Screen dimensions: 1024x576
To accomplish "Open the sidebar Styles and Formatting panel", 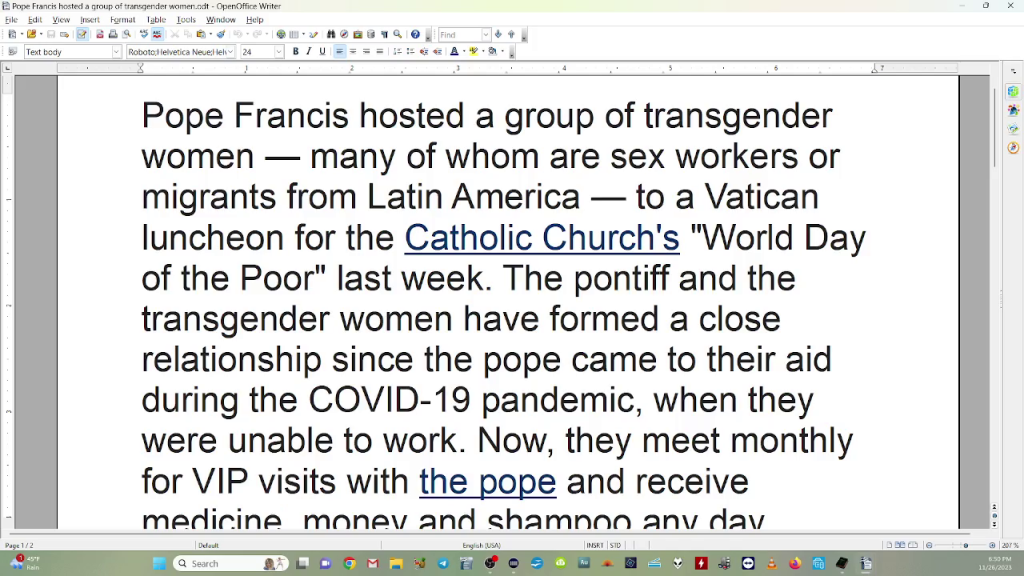I will [x=1013, y=110].
